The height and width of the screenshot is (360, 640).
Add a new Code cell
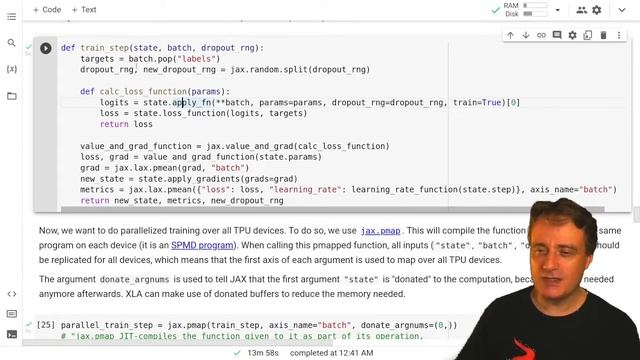tap(47, 10)
